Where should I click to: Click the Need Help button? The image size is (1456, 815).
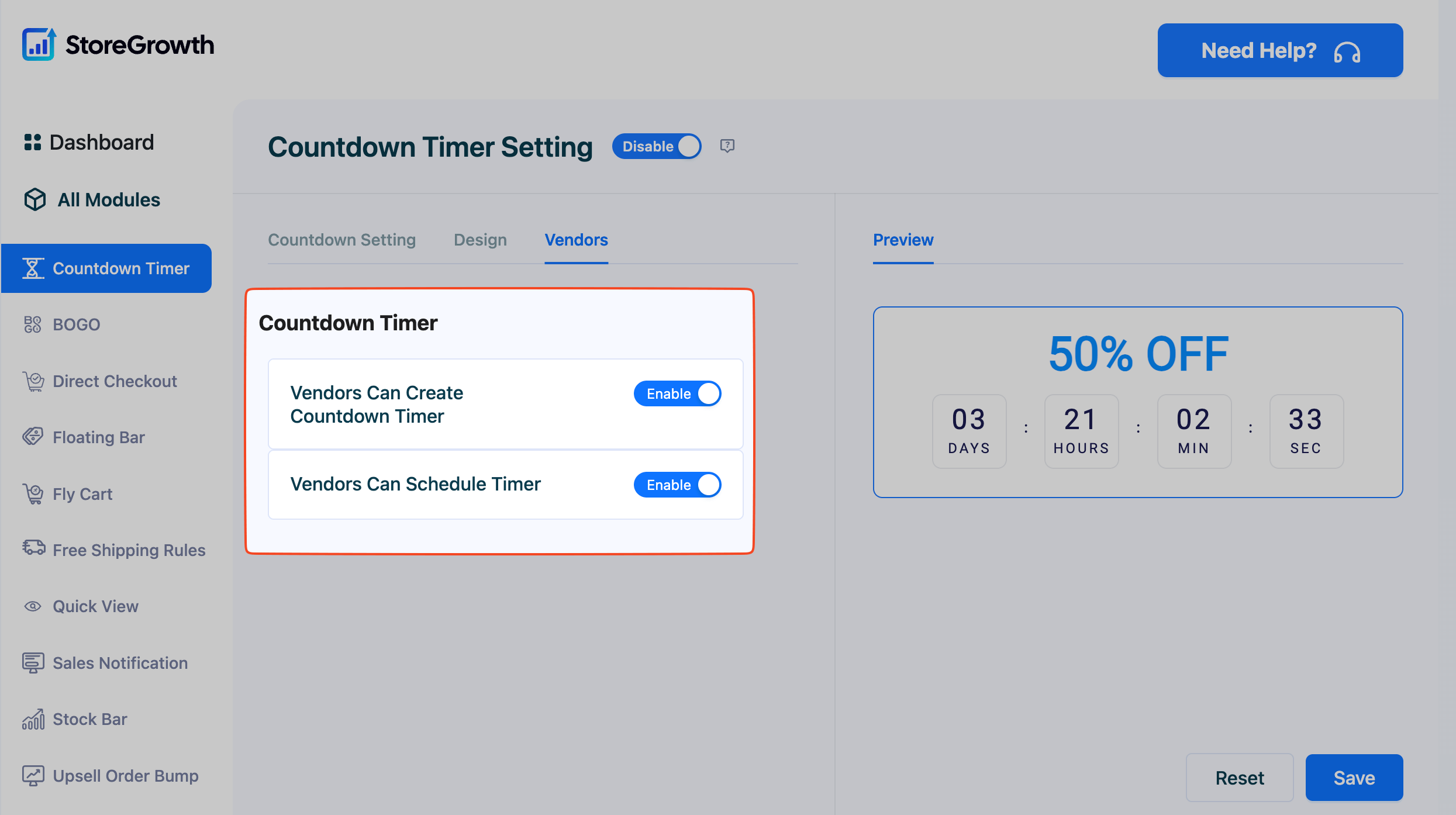pyautogui.click(x=1279, y=50)
